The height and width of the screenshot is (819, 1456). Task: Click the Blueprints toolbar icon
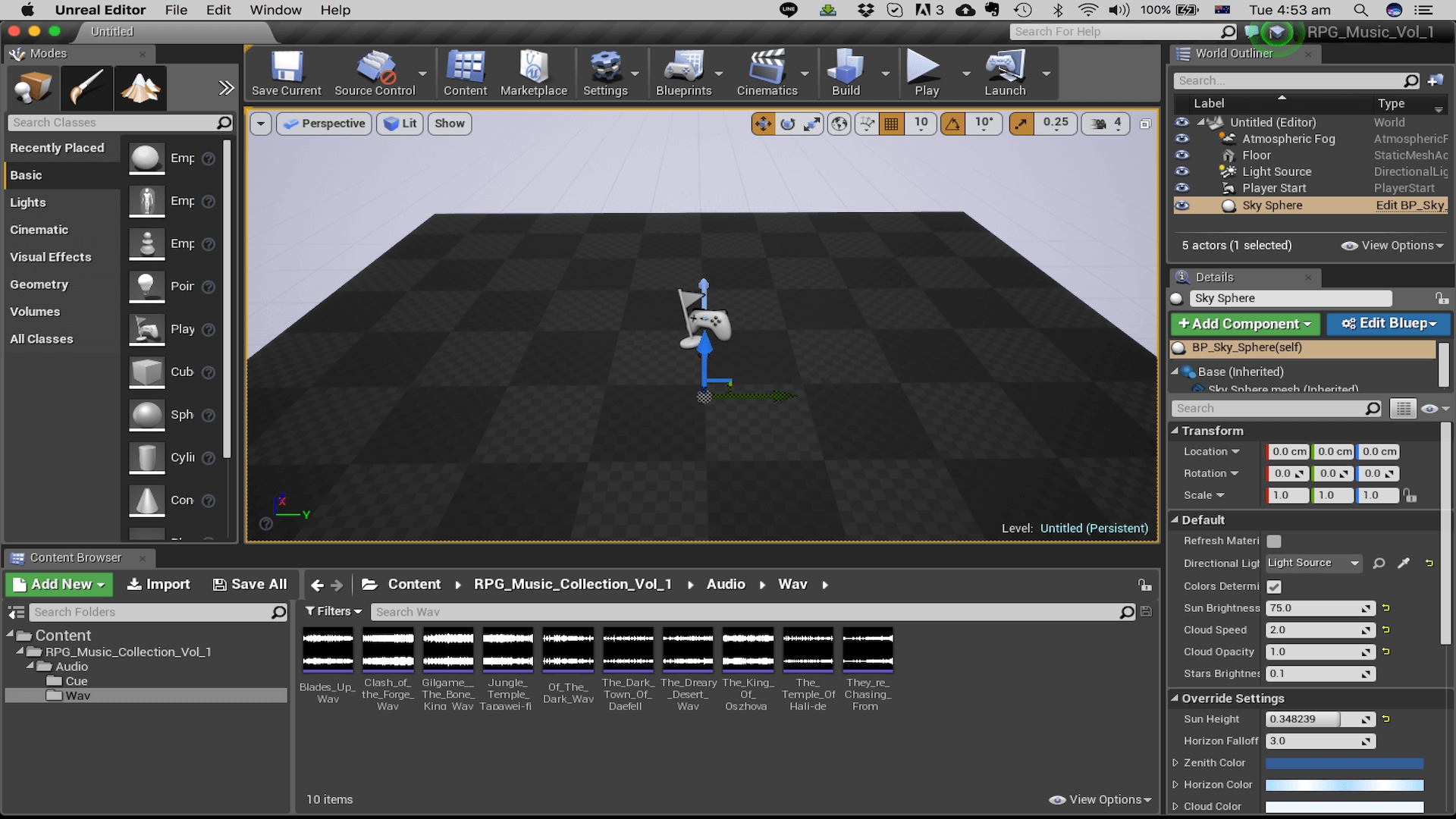coord(684,74)
